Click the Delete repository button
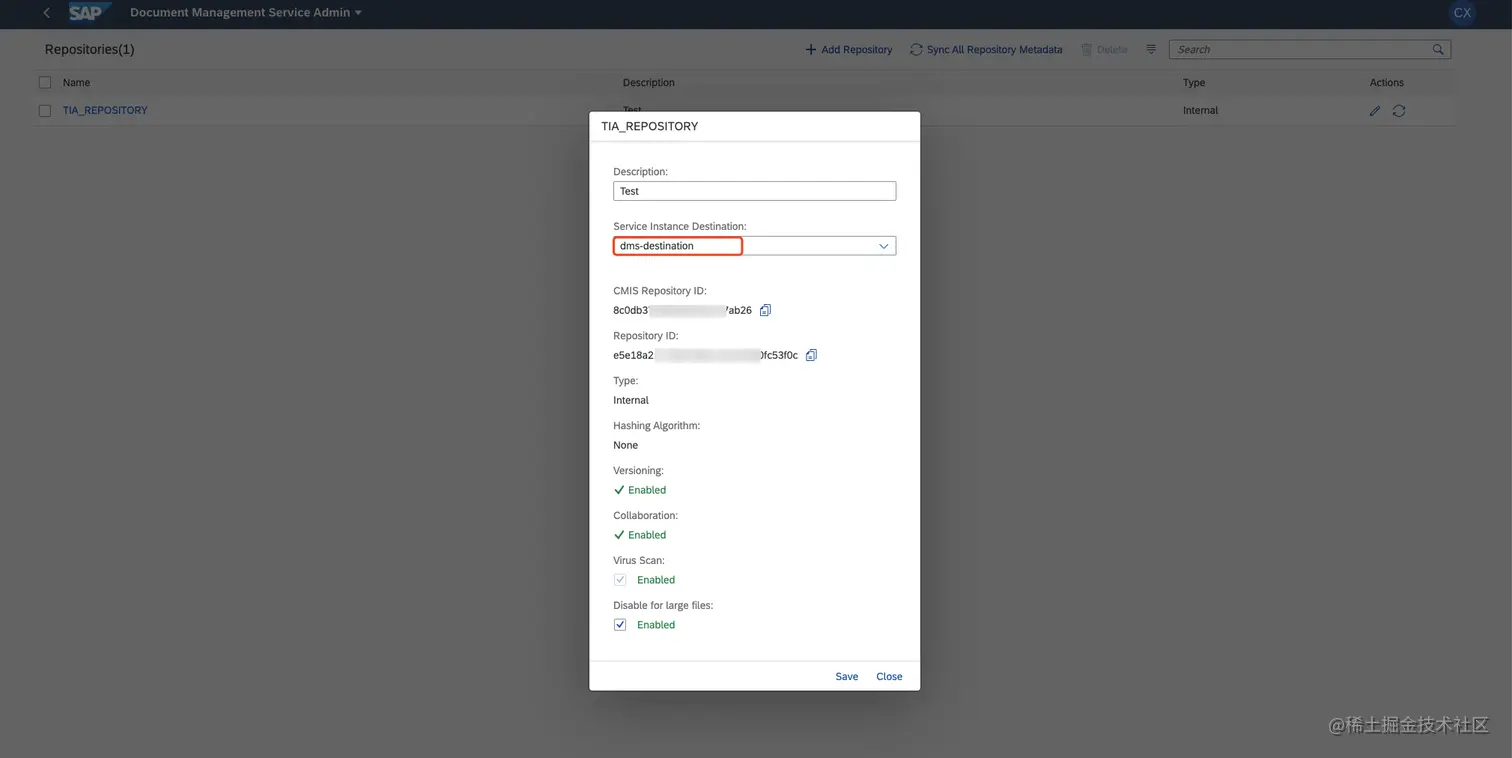1512x758 pixels. 1104,49
